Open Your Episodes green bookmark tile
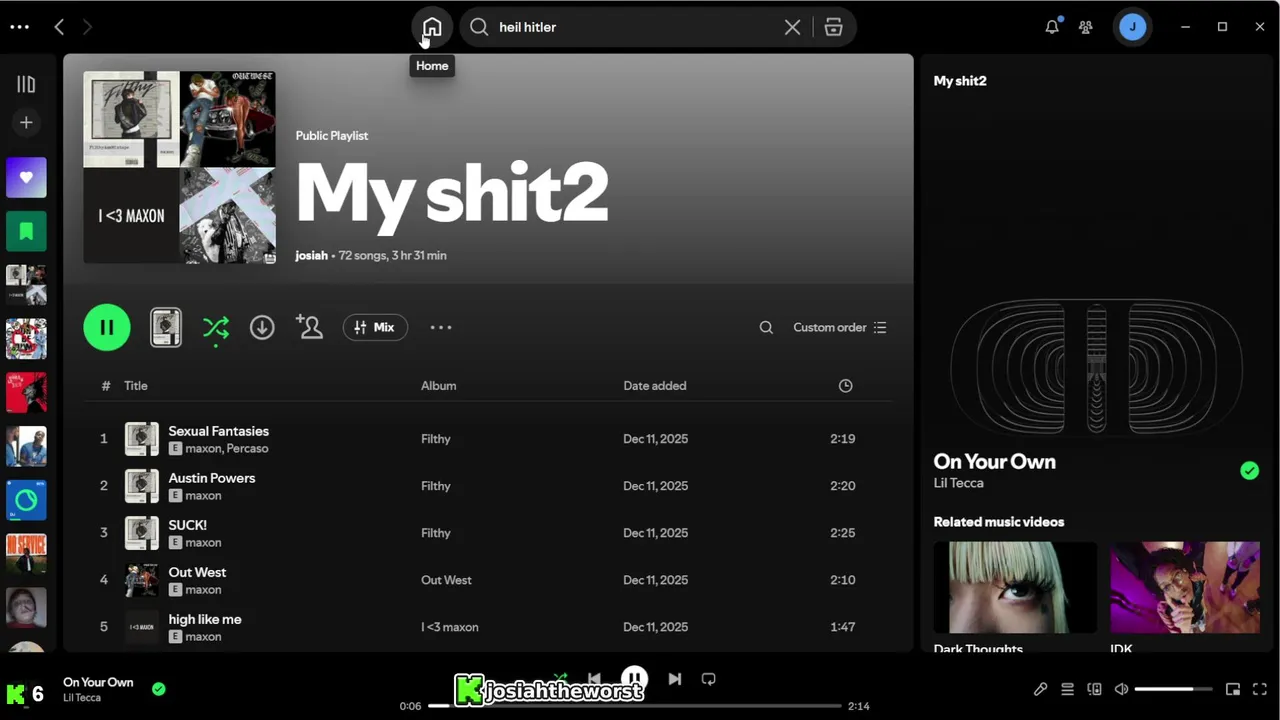The image size is (1280, 720). click(26, 231)
